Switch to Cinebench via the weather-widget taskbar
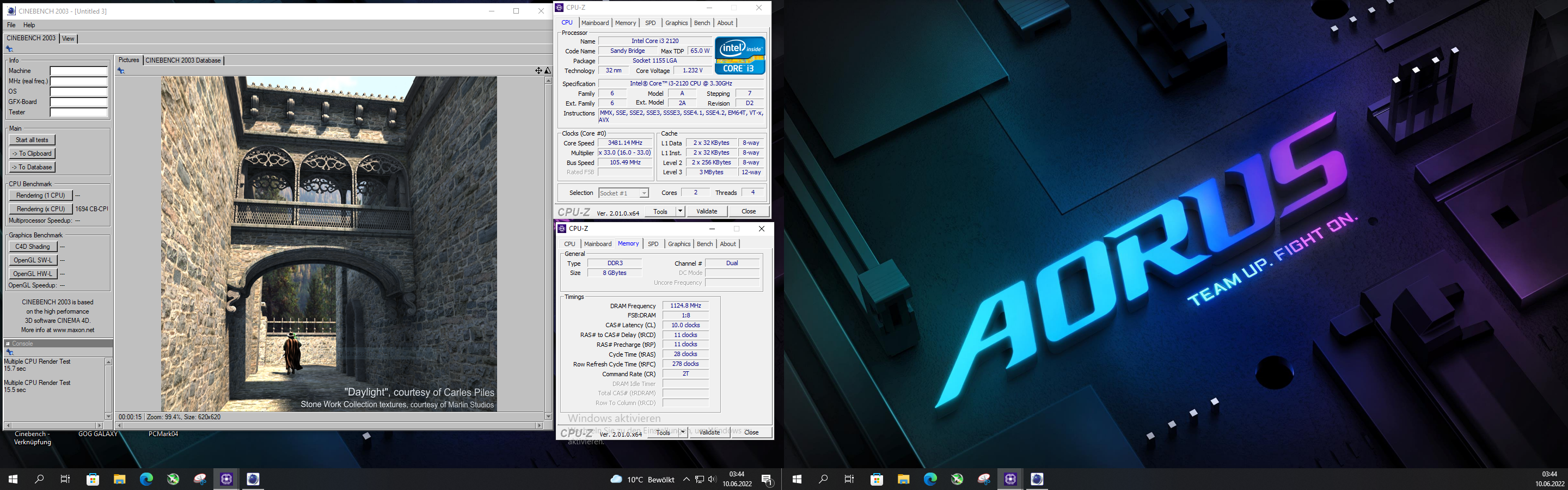 pos(253,479)
